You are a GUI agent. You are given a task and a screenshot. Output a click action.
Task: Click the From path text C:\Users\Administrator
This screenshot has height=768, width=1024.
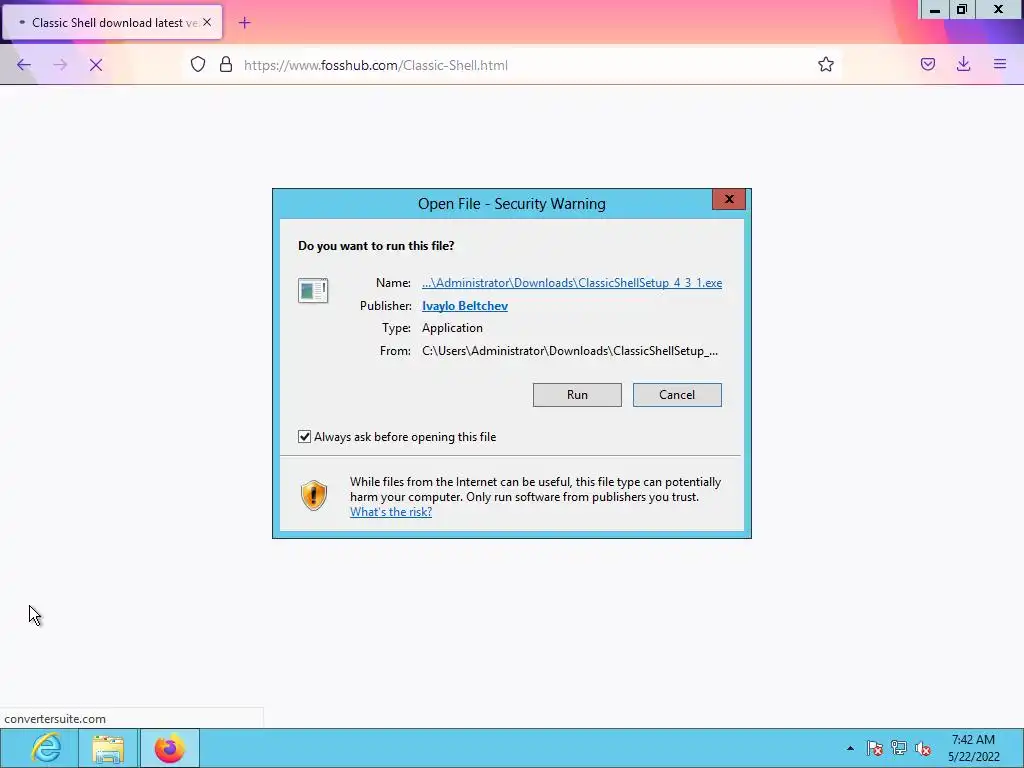coord(570,351)
